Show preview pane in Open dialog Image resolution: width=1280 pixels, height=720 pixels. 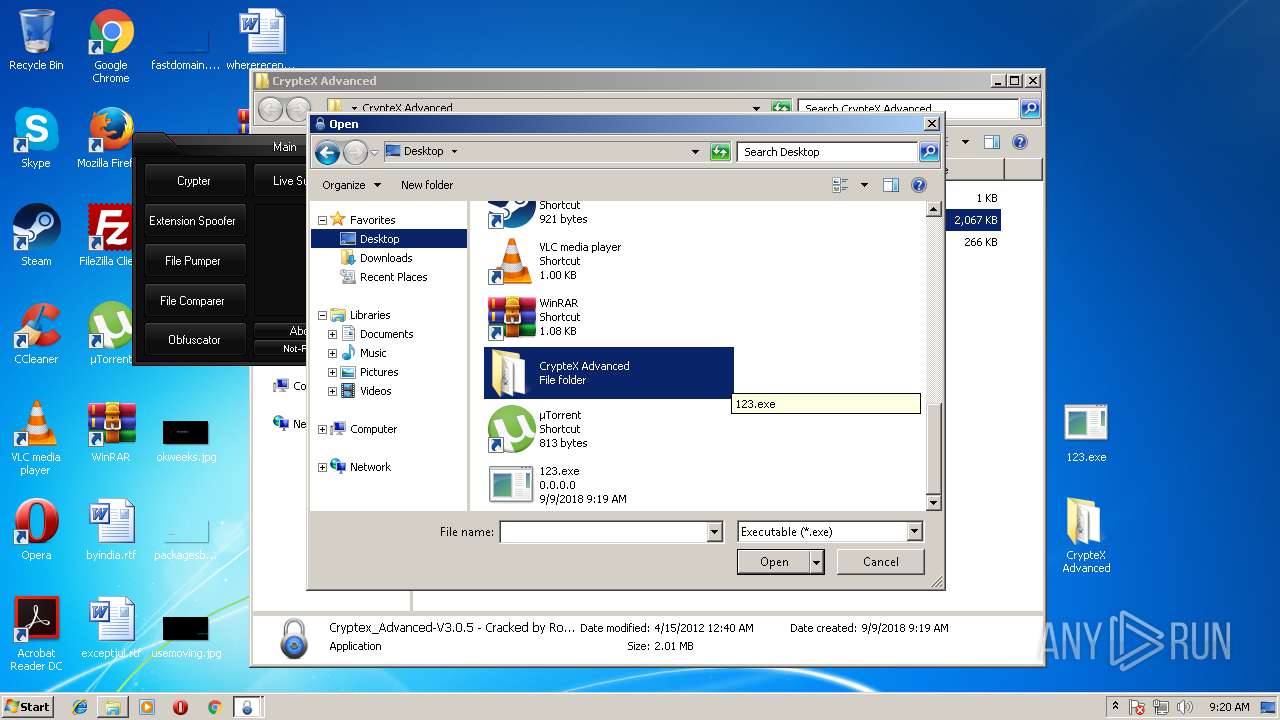pos(891,185)
